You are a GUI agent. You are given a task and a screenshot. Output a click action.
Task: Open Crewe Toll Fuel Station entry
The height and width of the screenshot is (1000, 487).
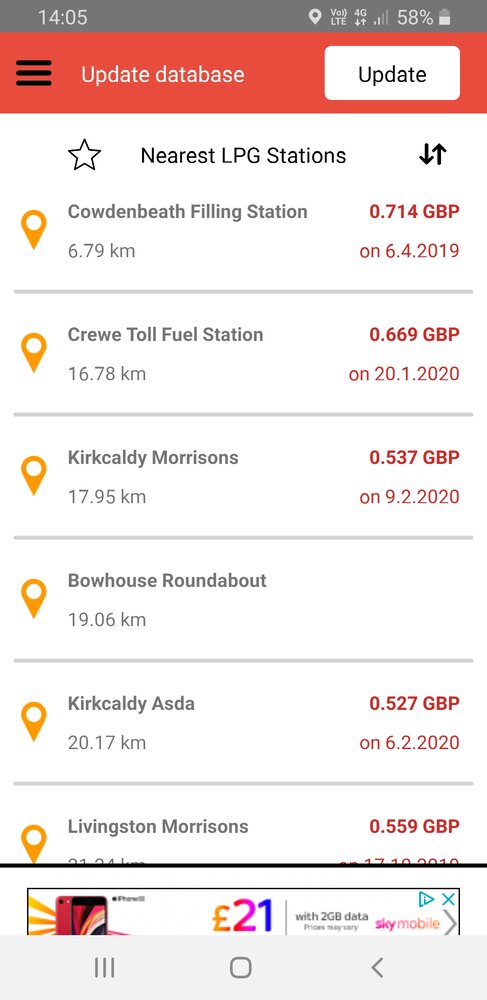point(244,354)
